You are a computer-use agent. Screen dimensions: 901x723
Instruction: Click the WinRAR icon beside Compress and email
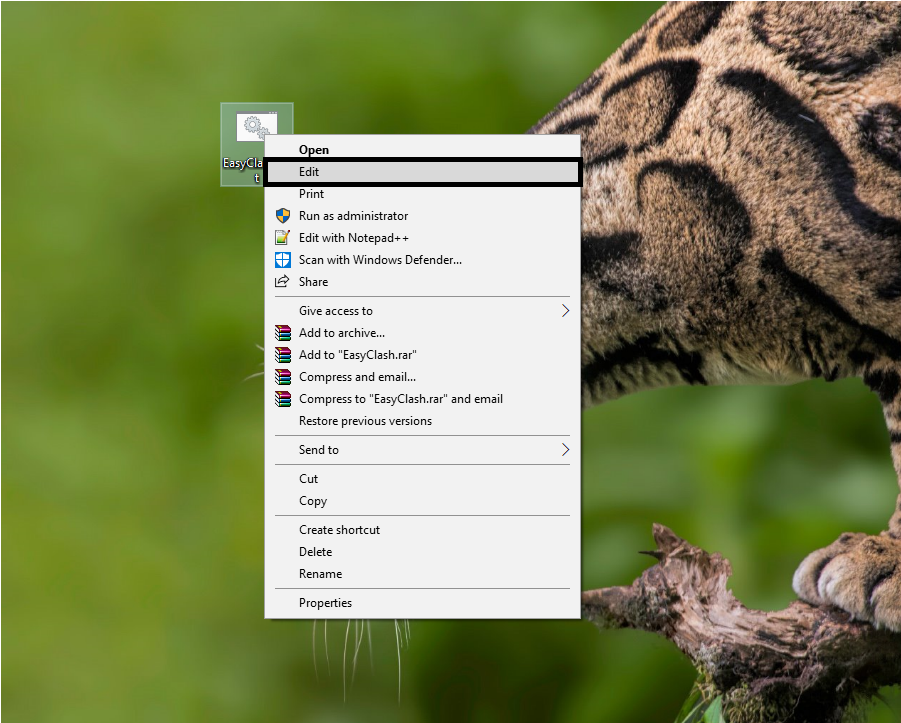click(x=283, y=376)
